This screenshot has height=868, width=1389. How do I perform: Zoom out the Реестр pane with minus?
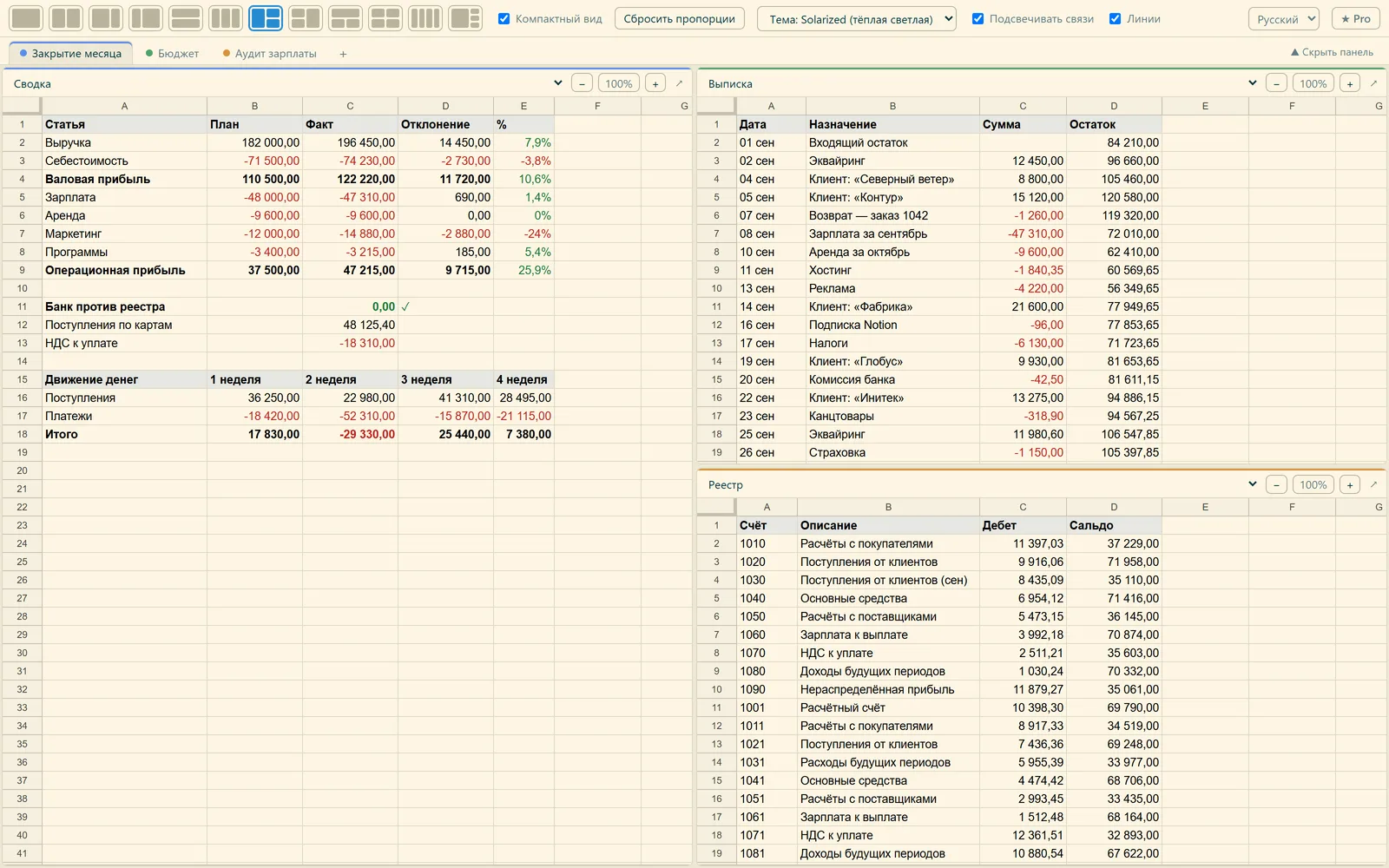coord(1276,484)
